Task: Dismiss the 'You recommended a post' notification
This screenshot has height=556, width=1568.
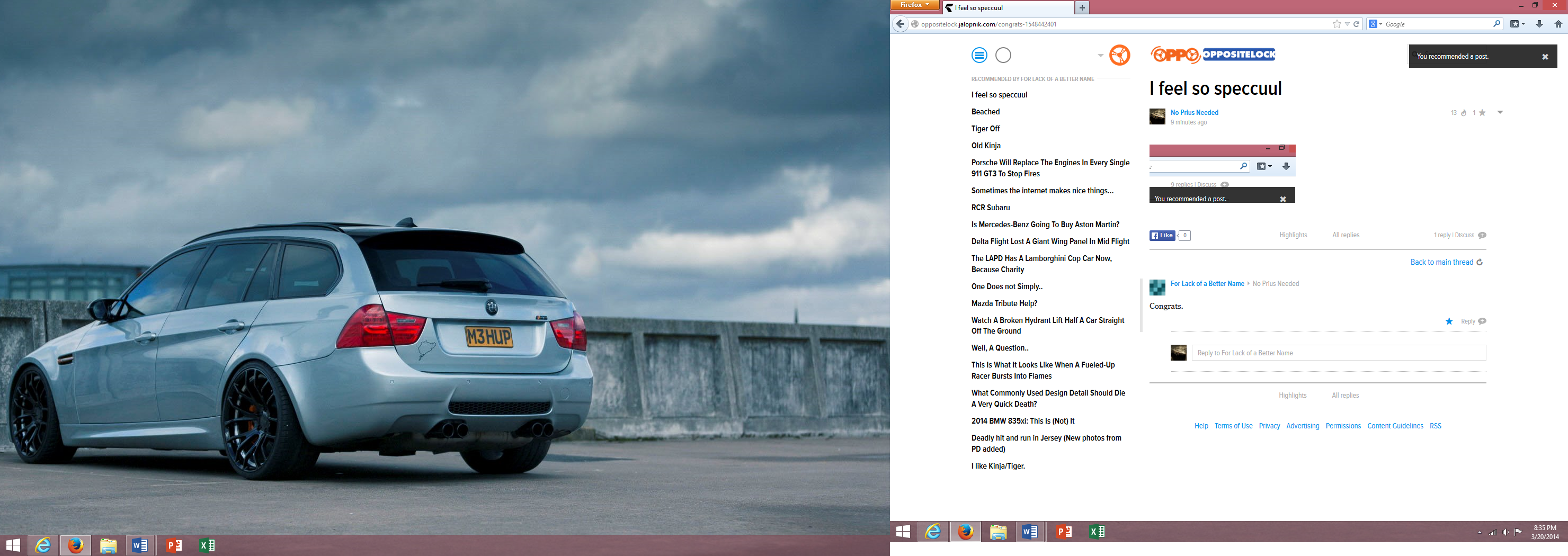Action: [1545, 57]
